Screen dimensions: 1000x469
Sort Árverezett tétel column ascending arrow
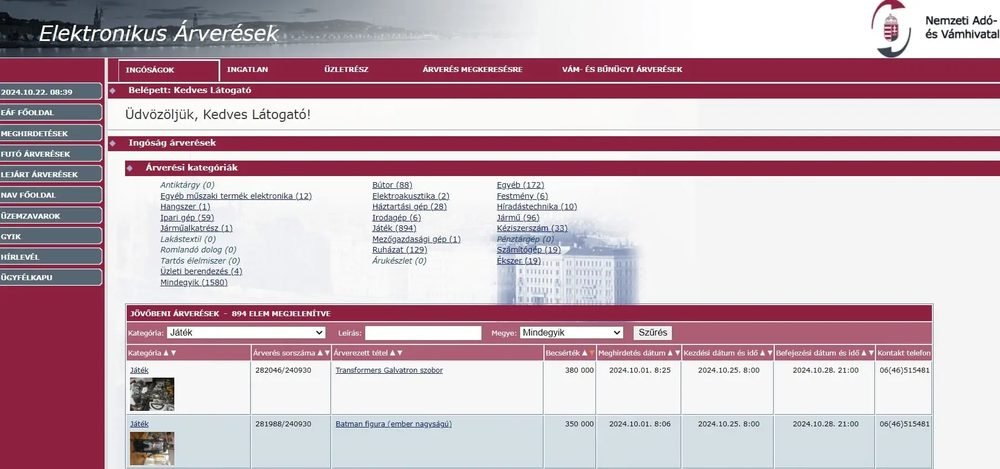392,353
